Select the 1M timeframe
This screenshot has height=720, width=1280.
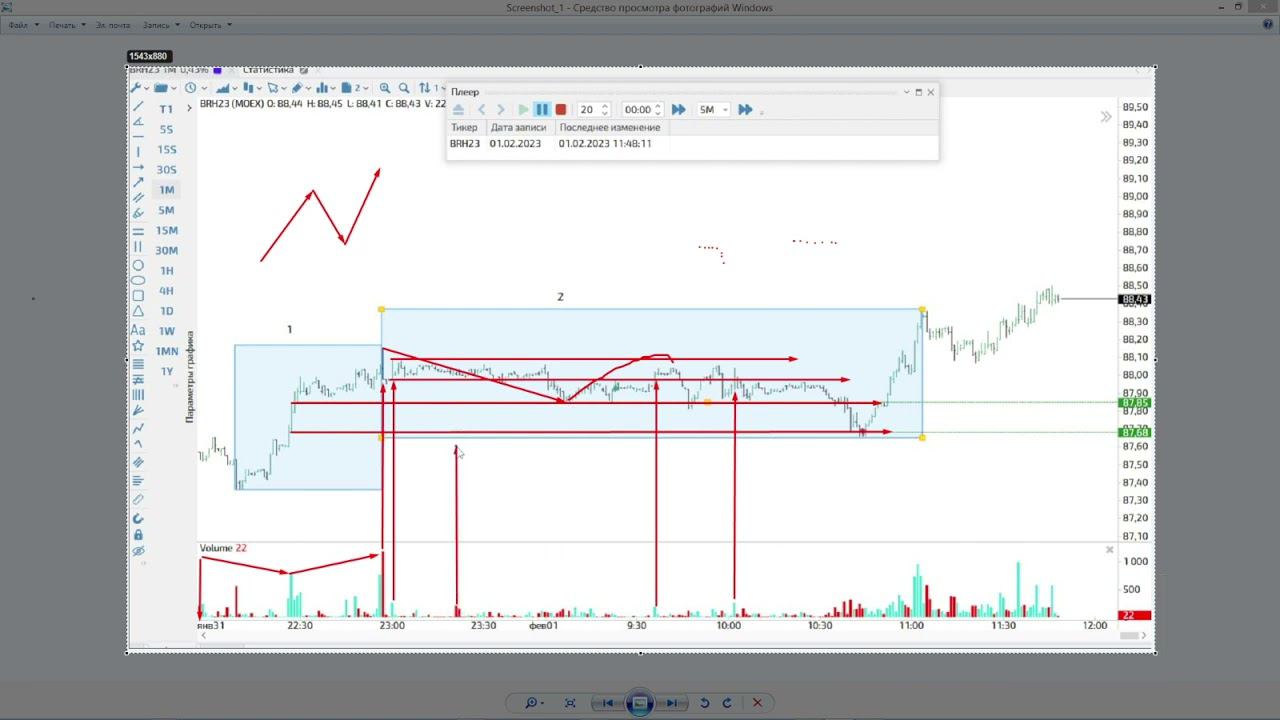[166, 190]
